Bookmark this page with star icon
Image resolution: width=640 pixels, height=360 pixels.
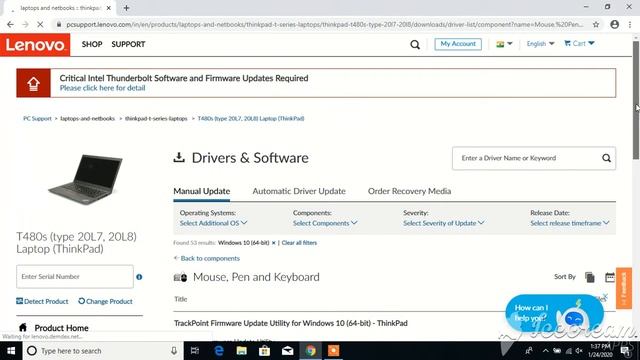coord(596,24)
